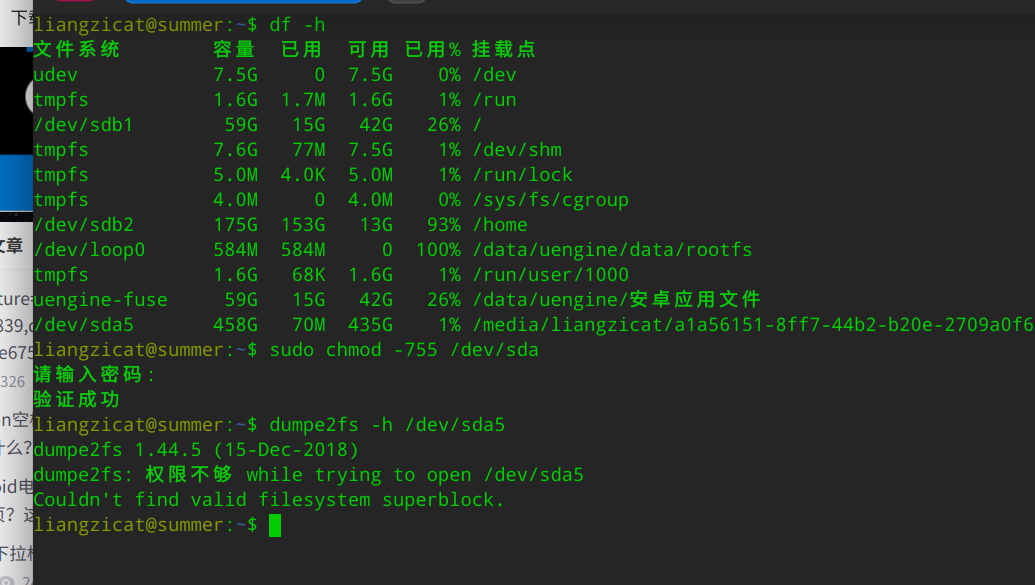This screenshot has width=1035, height=585.
Task: Click the '文件系统' column header
Action: [77, 49]
